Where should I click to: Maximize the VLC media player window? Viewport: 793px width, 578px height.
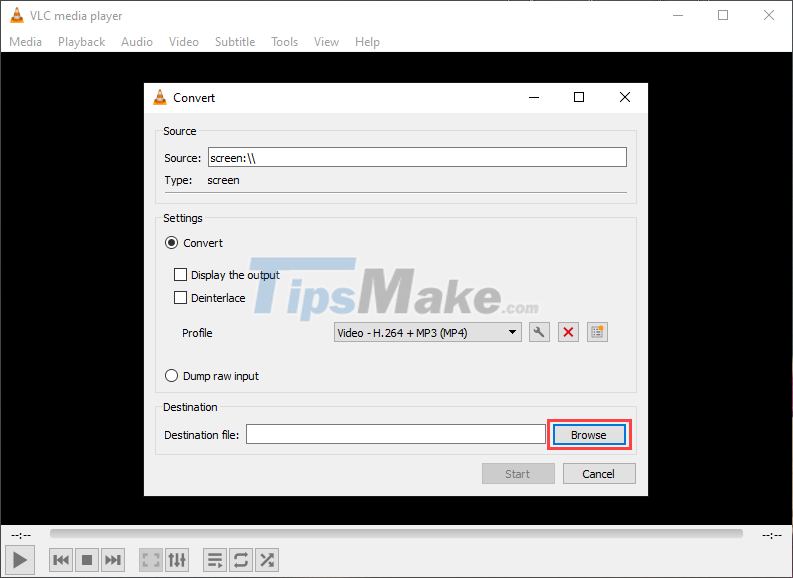click(723, 15)
